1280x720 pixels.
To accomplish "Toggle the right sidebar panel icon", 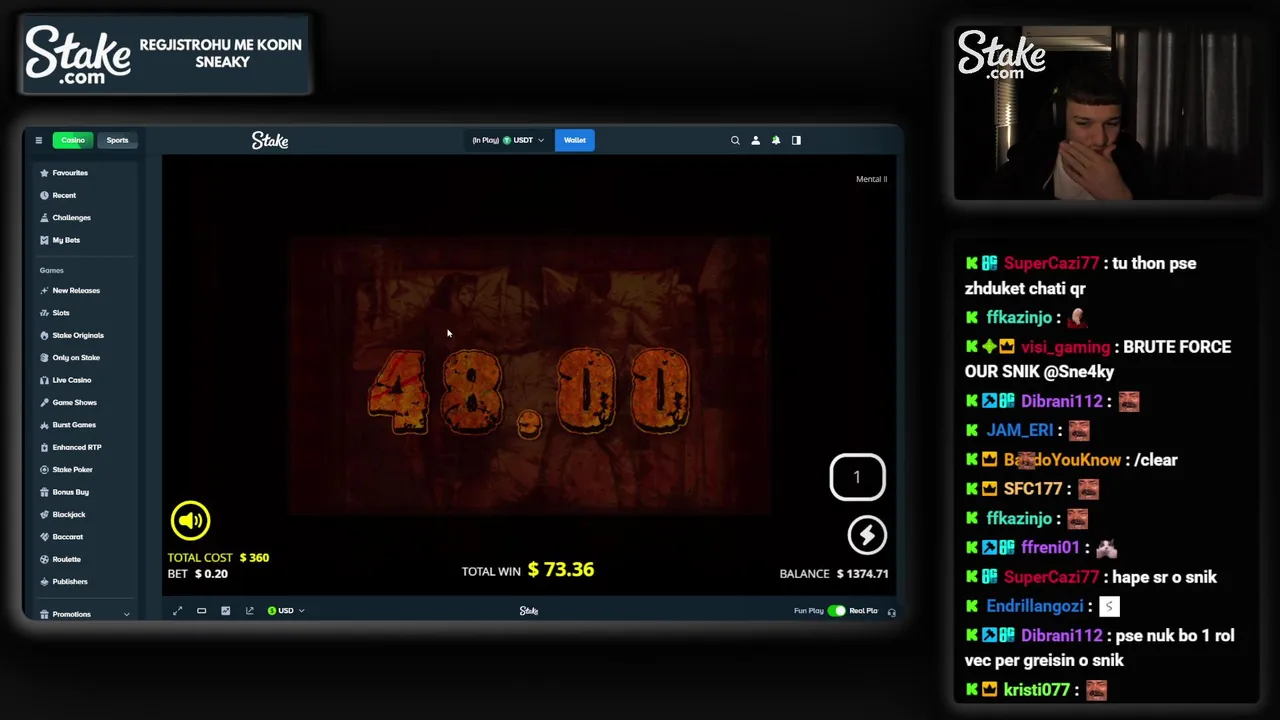I will (796, 140).
